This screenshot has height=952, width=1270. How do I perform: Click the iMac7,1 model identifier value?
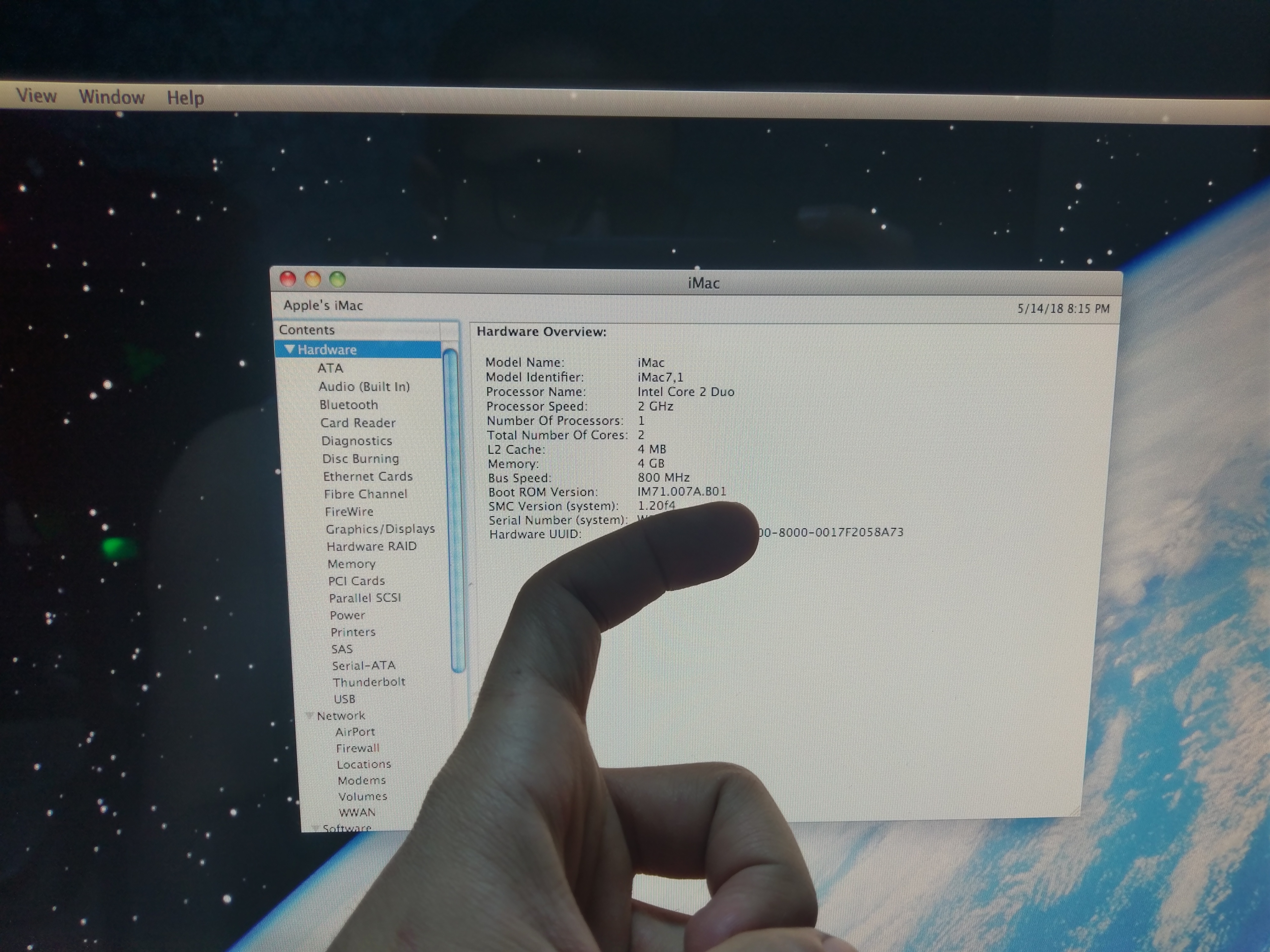pyautogui.click(x=660, y=377)
